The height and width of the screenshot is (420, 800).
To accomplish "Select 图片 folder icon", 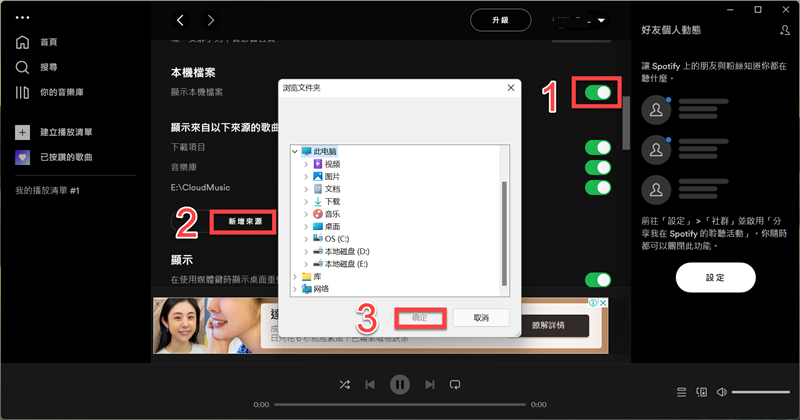I will pyautogui.click(x=318, y=177).
